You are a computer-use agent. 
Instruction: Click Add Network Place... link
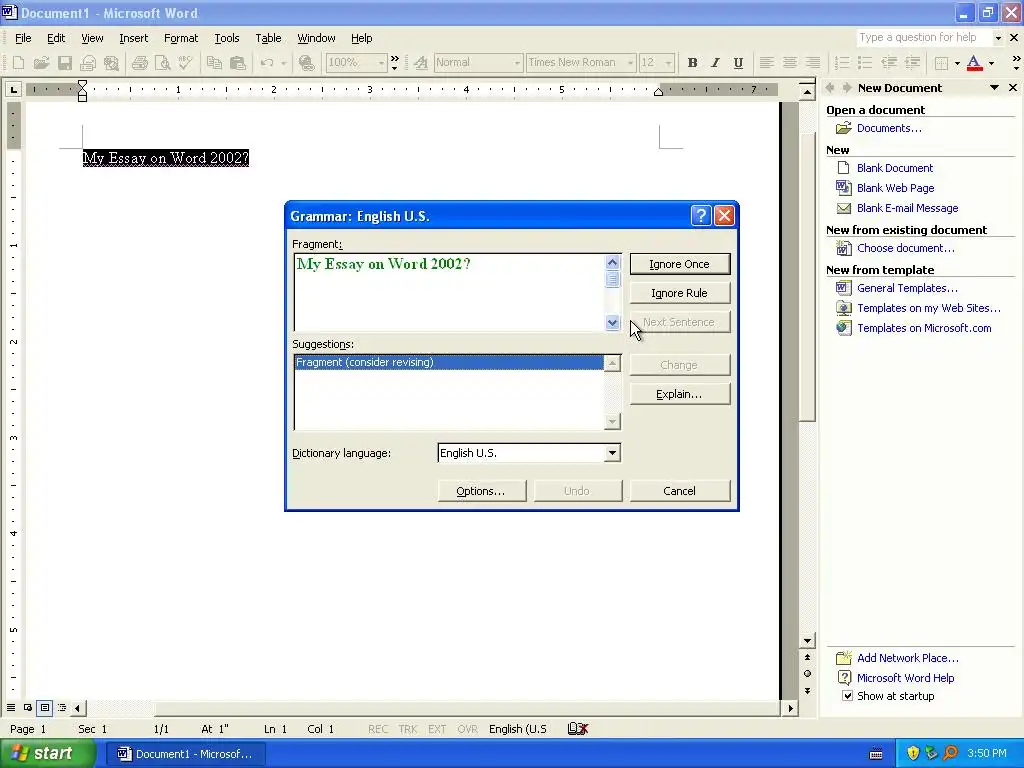(x=908, y=658)
